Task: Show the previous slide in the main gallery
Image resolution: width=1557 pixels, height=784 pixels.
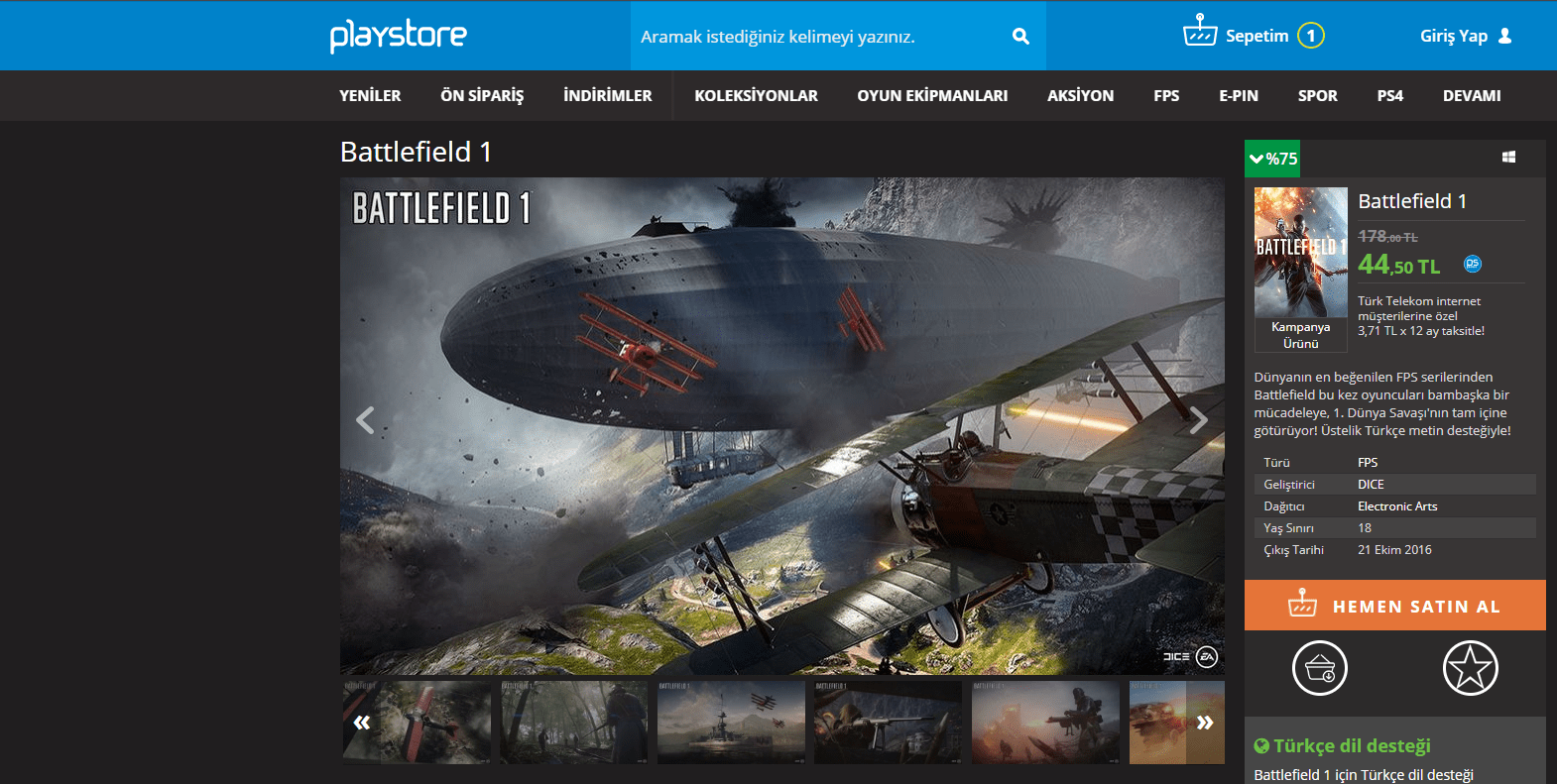Action: (365, 420)
